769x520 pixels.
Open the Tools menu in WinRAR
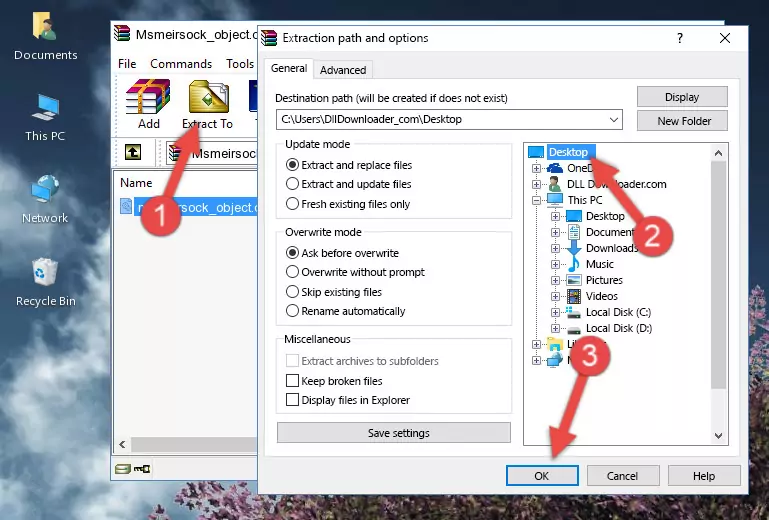240,64
